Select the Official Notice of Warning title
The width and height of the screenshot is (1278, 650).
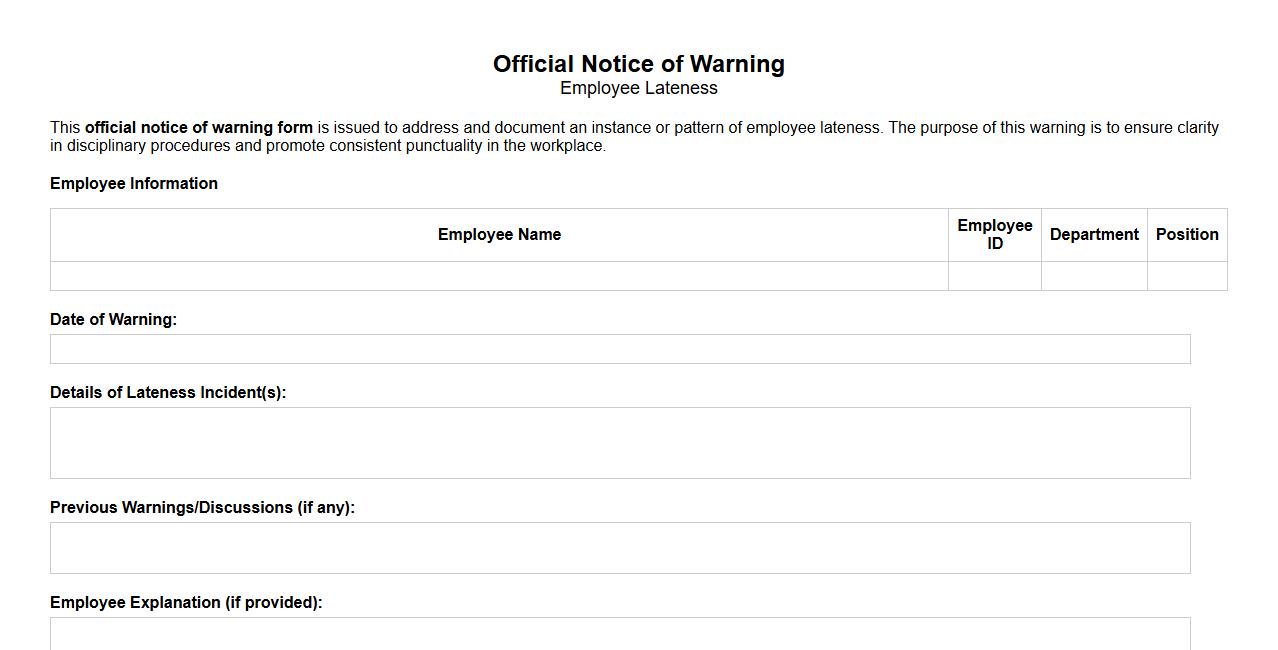coord(638,63)
